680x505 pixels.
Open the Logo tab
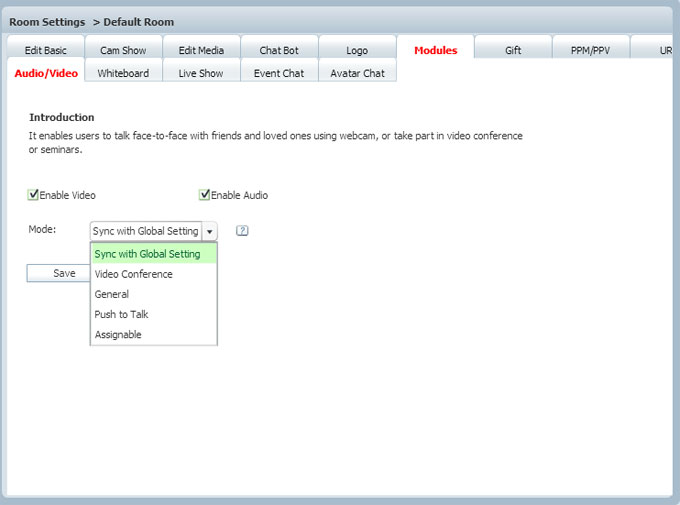pos(357,50)
